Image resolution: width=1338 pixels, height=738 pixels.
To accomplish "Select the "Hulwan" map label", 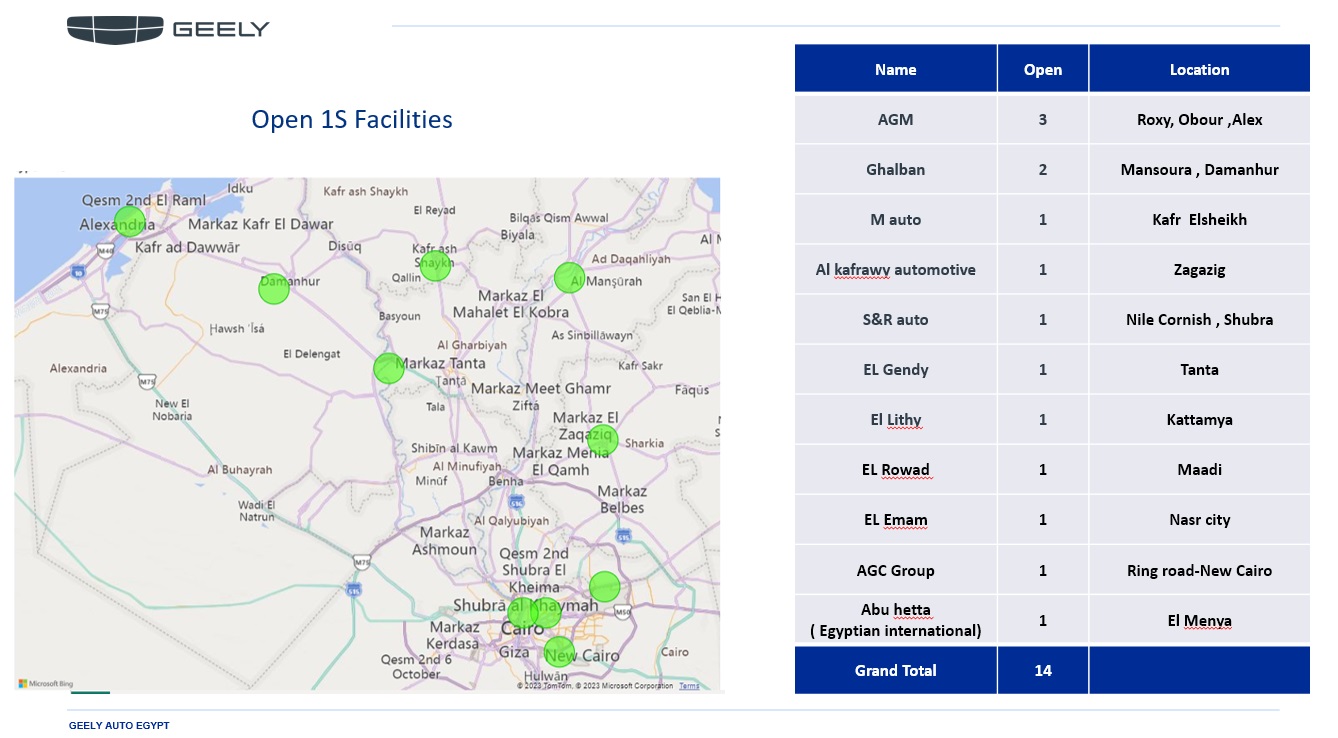I will 546,677.
